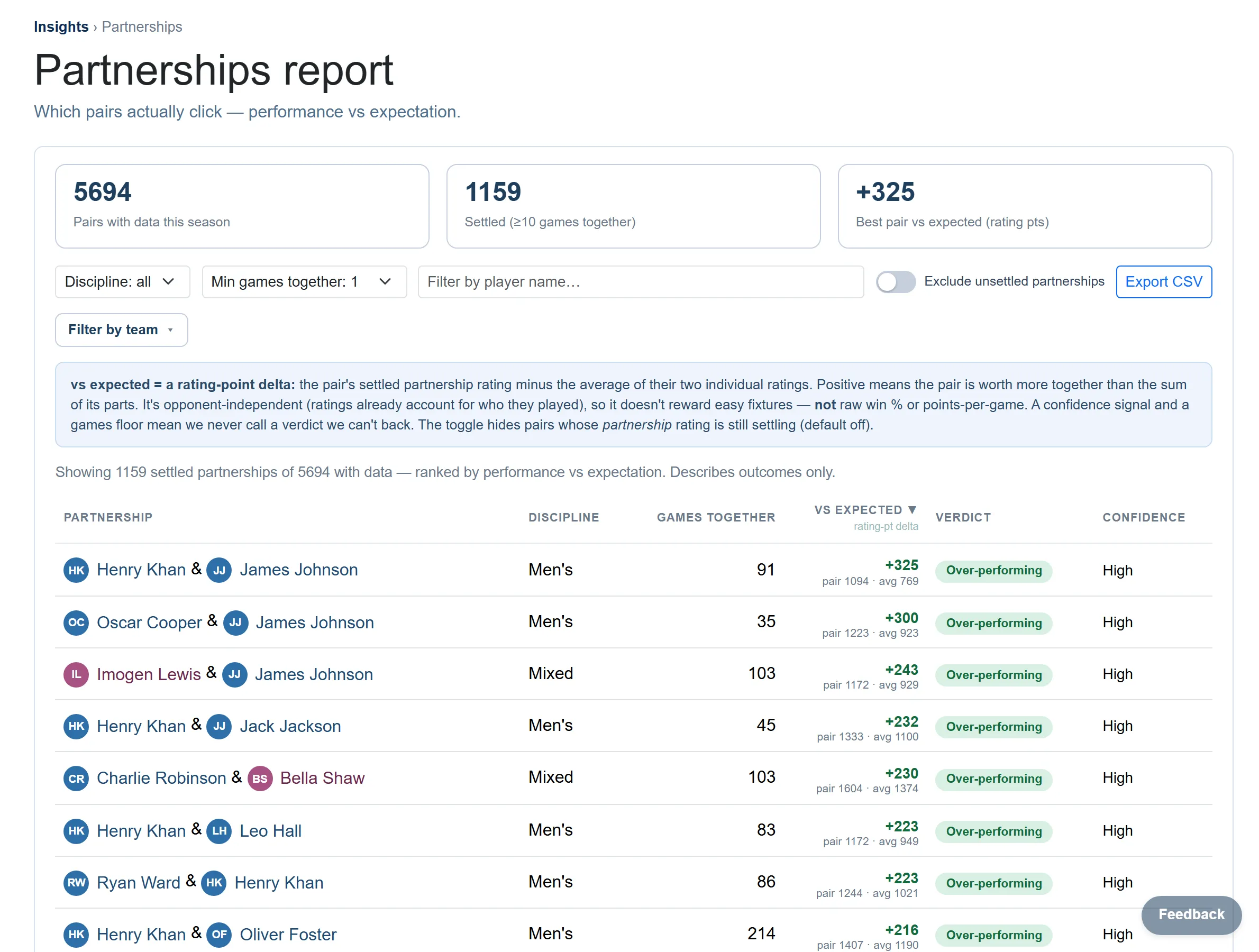Click games count 214 in Oliver Foster row
The image size is (1259, 952).
(761, 933)
